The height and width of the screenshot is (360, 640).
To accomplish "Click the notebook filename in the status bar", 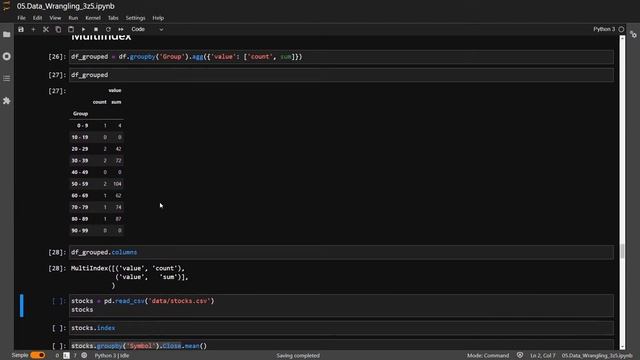I will point(597,356).
